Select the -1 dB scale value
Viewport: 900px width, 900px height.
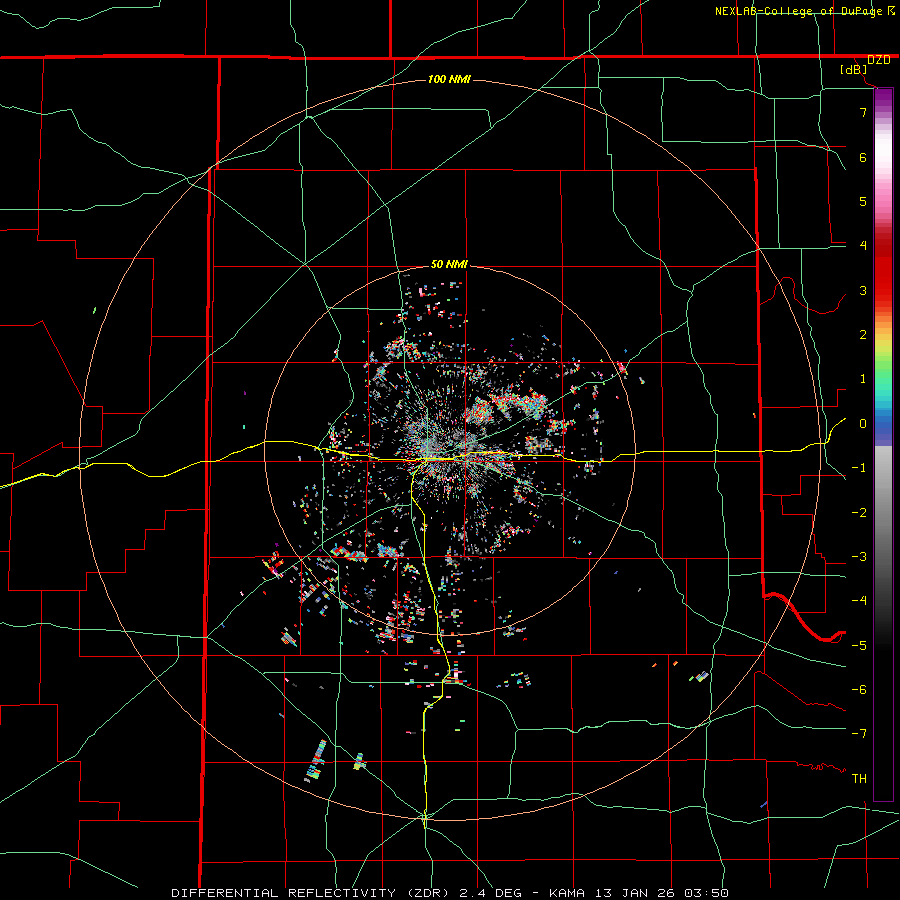tap(859, 468)
